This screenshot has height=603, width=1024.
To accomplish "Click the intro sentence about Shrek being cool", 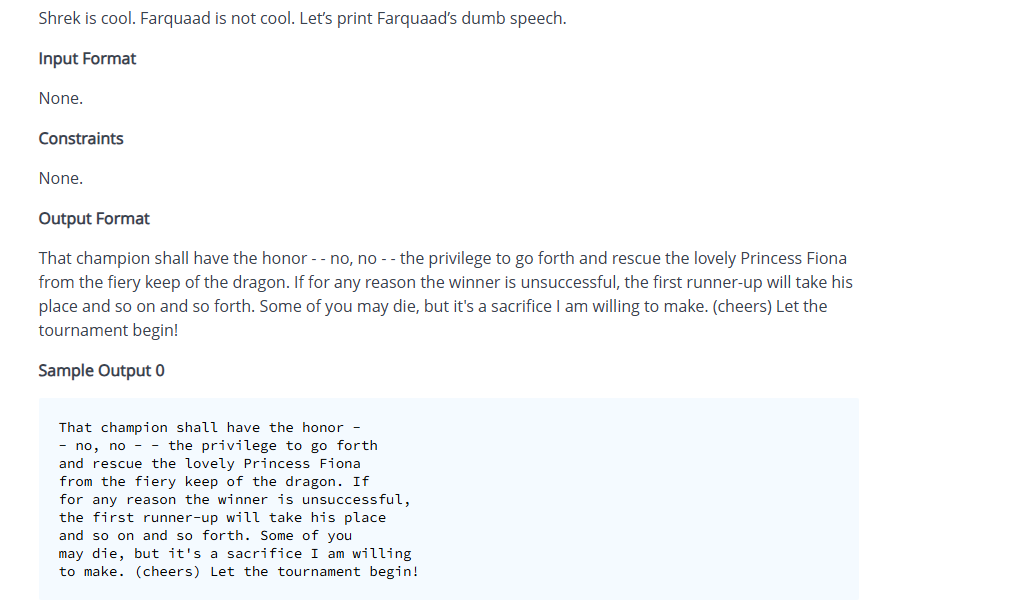I will (302, 19).
